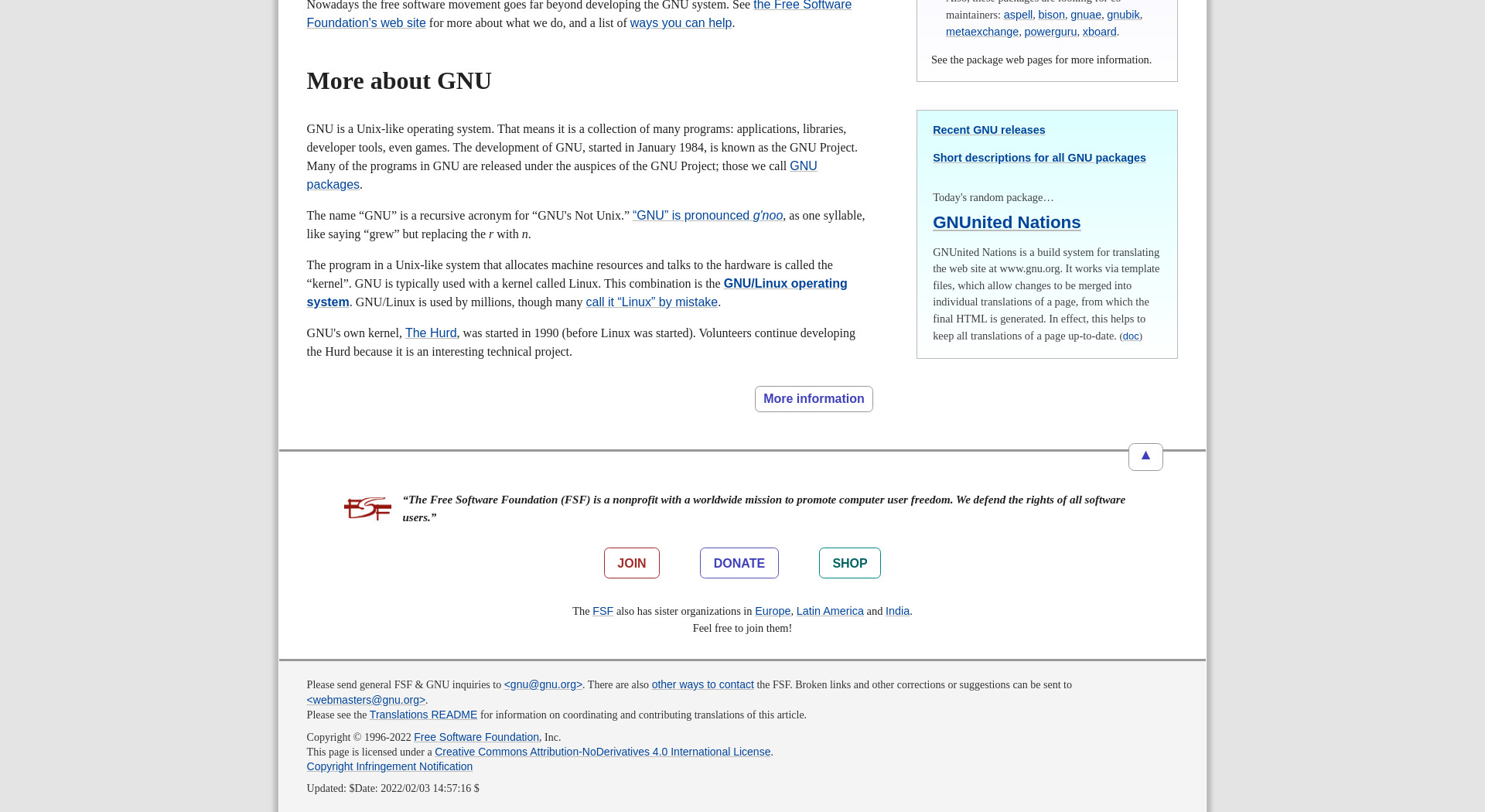Open the GNUnited Nations package heading link
Screen dimensions: 1485x812
[1006, 223]
